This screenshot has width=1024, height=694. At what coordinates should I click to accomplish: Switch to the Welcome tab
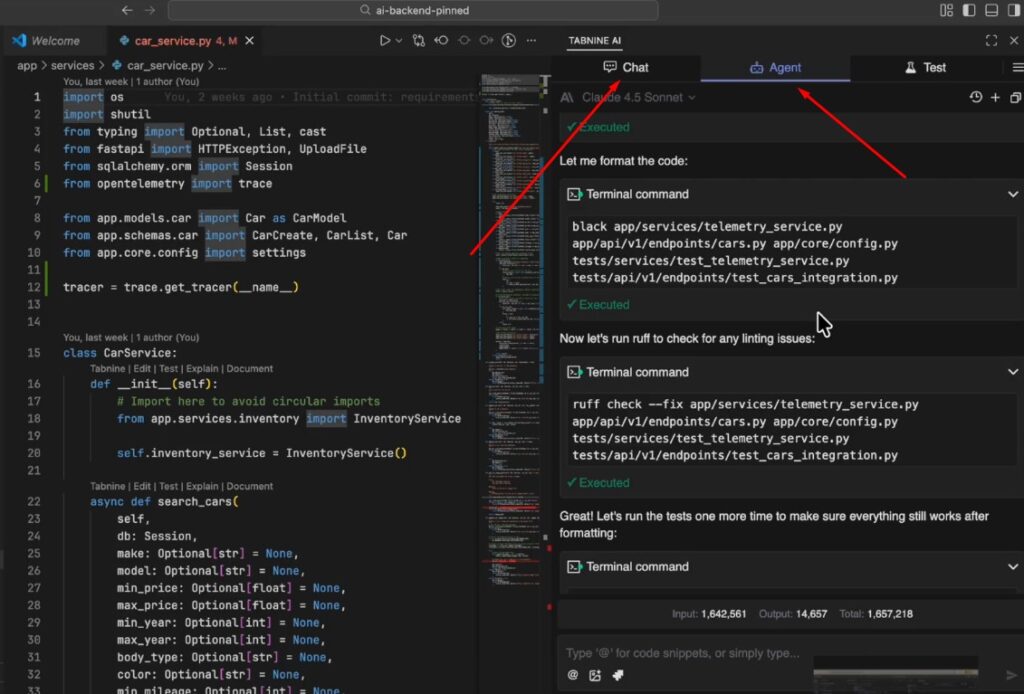(x=55, y=40)
